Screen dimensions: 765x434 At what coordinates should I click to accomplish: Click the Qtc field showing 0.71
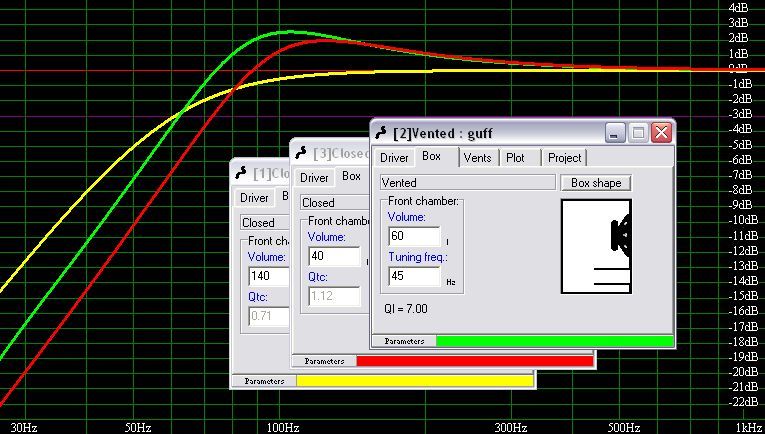point(269,316)
